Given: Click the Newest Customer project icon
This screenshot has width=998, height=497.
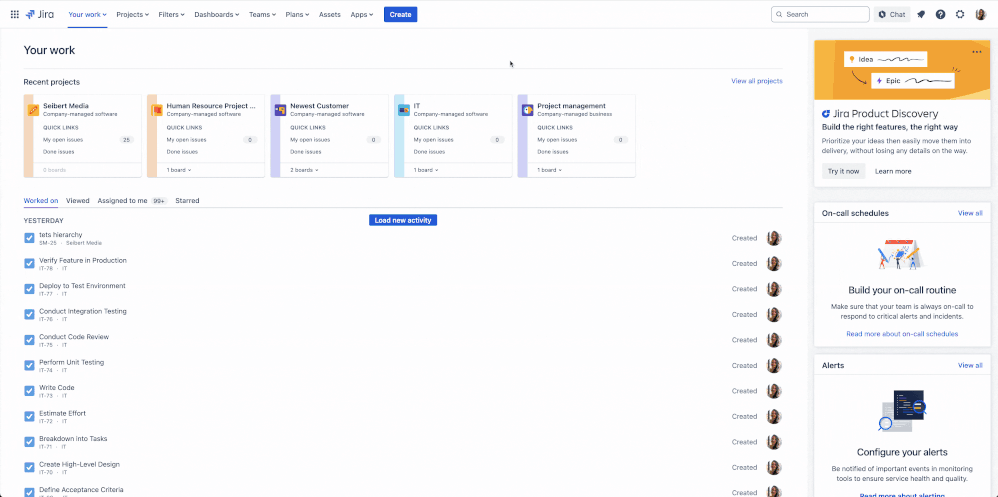Looking at the screenshot, I should click(x=280, y=110).
